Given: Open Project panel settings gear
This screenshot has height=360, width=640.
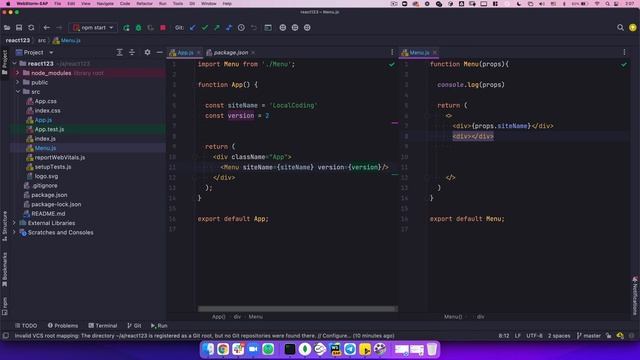Looking at the screenshot, I should click(x=147, y=52).
